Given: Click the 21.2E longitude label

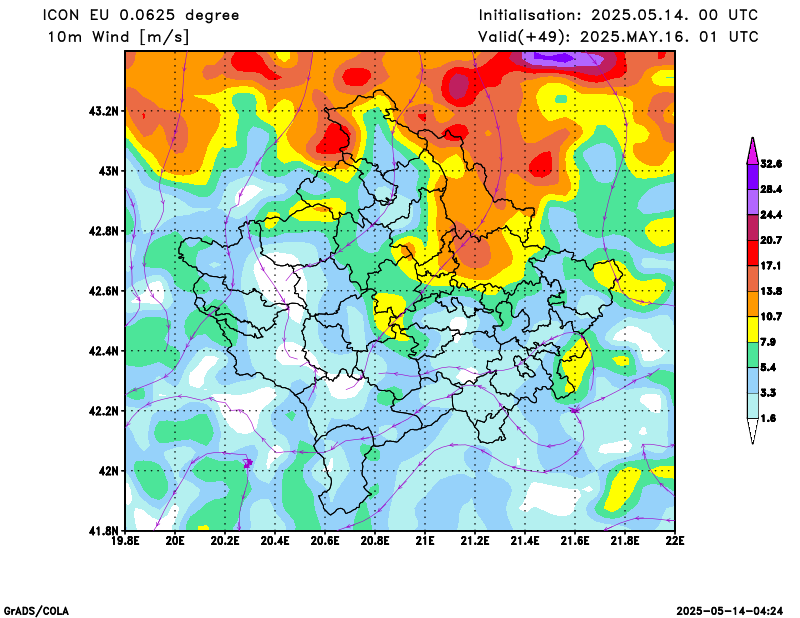Looking at the screenshot, I should pyautogui.click(x=475, y=540).
